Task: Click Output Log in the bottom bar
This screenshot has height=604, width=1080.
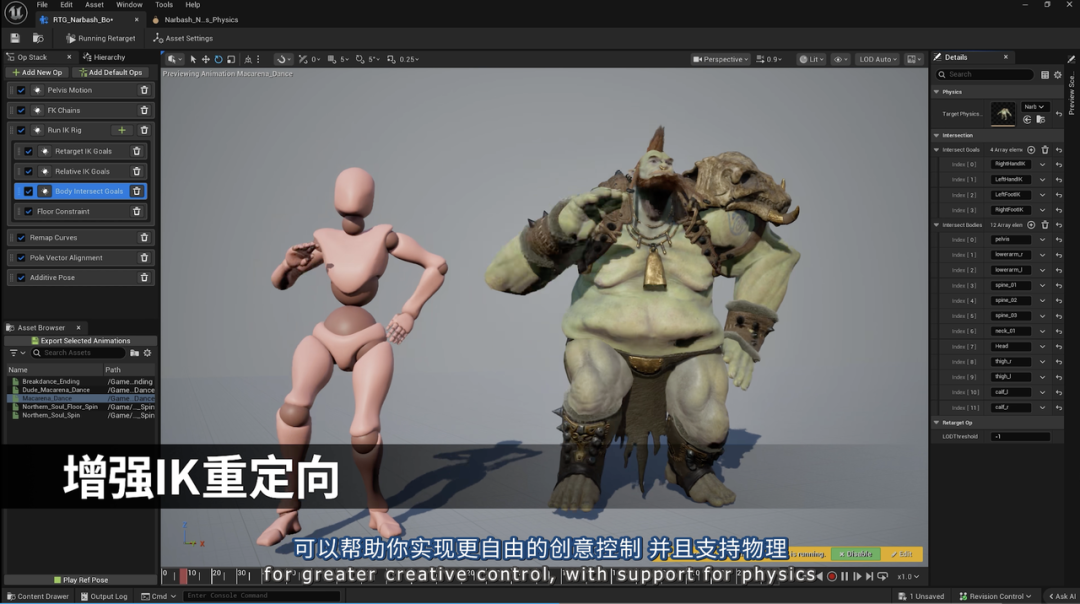Action: pos(105,595)
